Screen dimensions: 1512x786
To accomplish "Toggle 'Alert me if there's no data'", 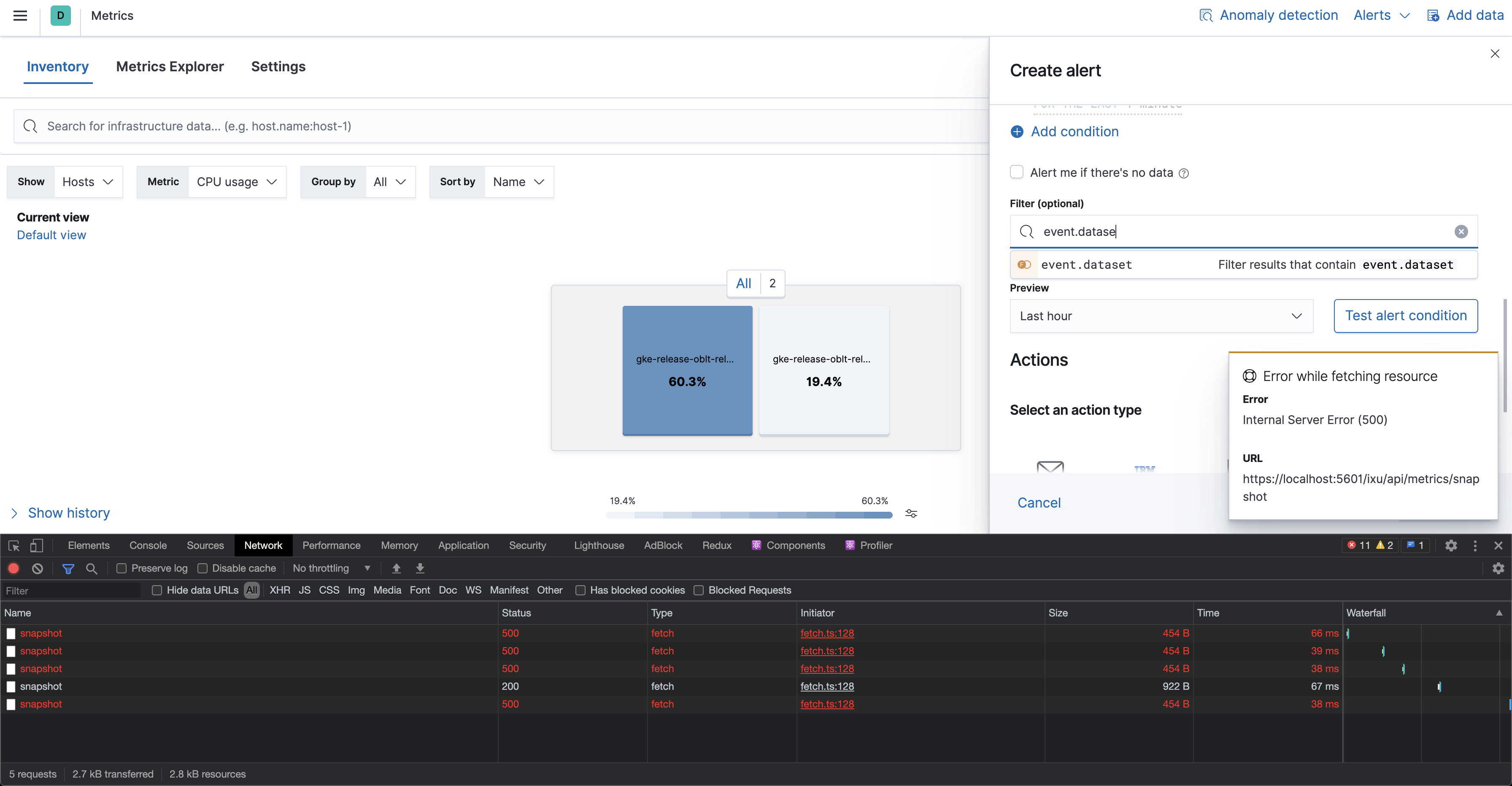I will pos(1017,171).
